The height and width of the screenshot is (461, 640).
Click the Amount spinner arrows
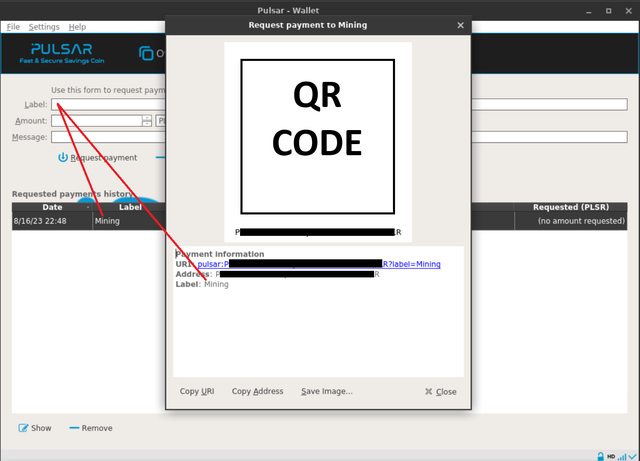(147, 121)
